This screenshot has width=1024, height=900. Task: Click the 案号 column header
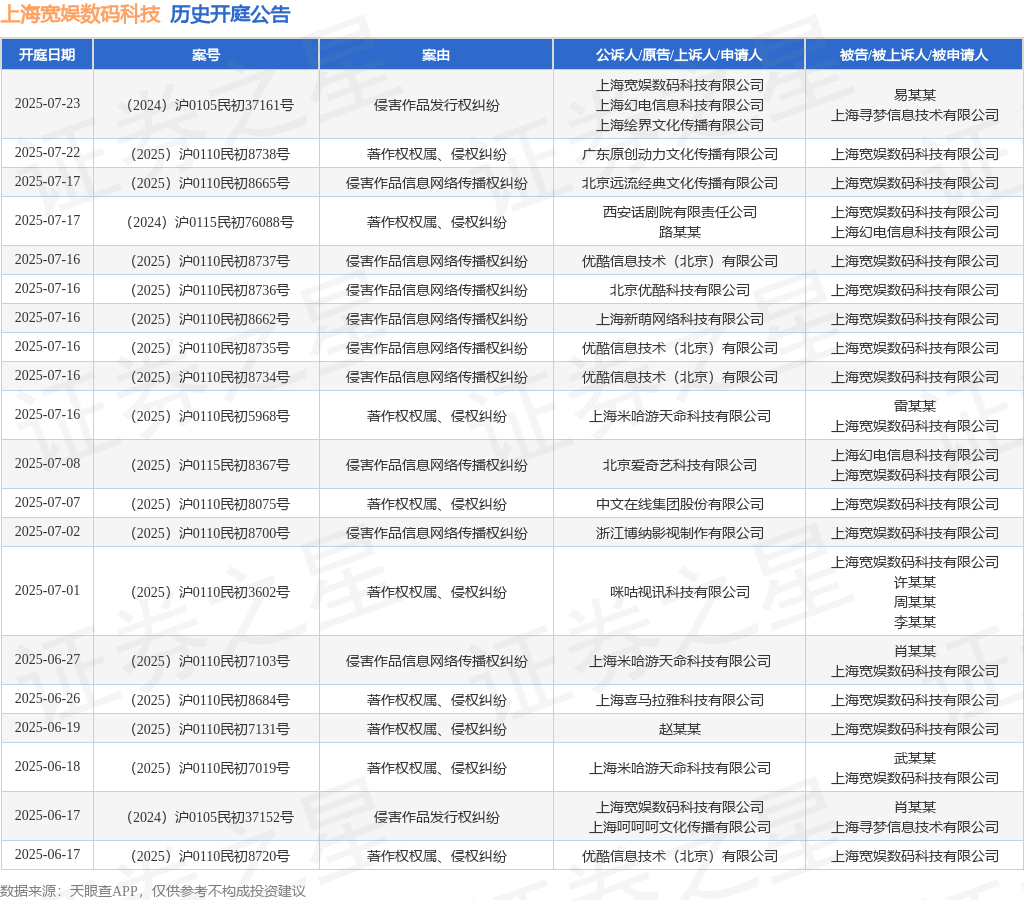206,55
